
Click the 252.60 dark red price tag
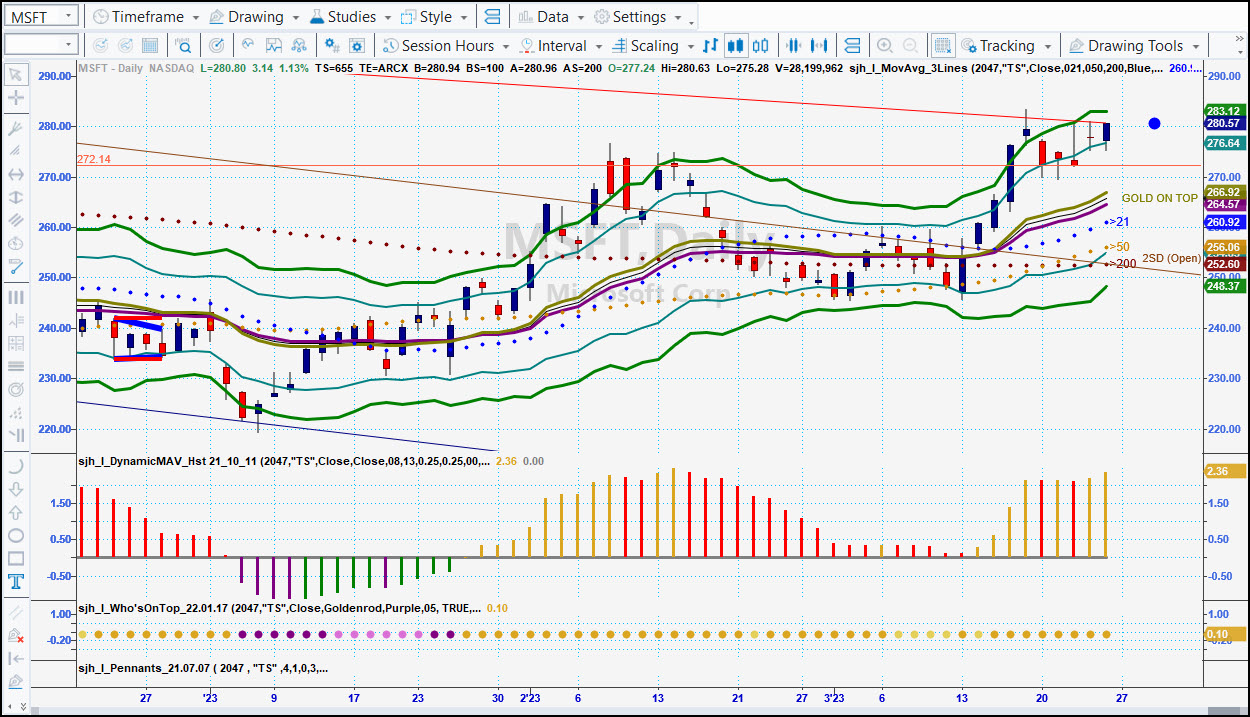pos(1223,265)
